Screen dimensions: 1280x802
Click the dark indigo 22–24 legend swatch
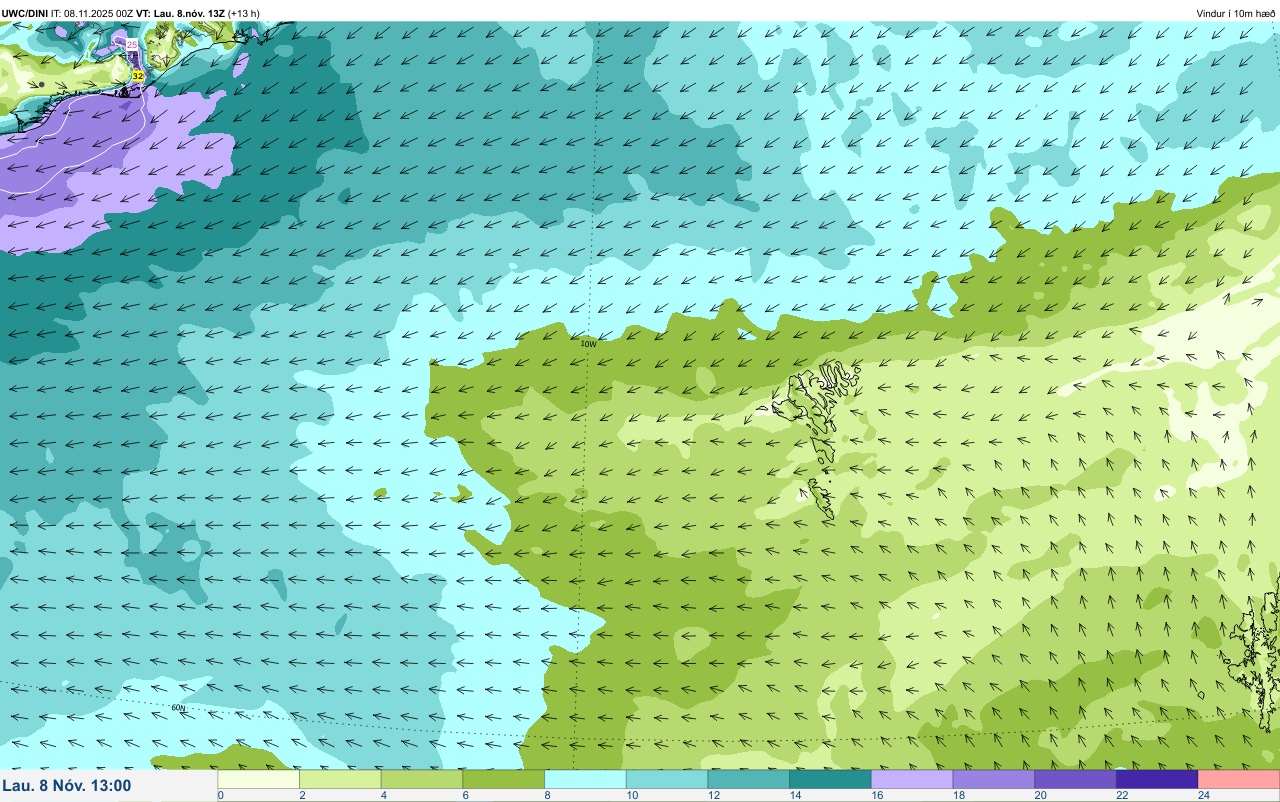[1157, 779]
